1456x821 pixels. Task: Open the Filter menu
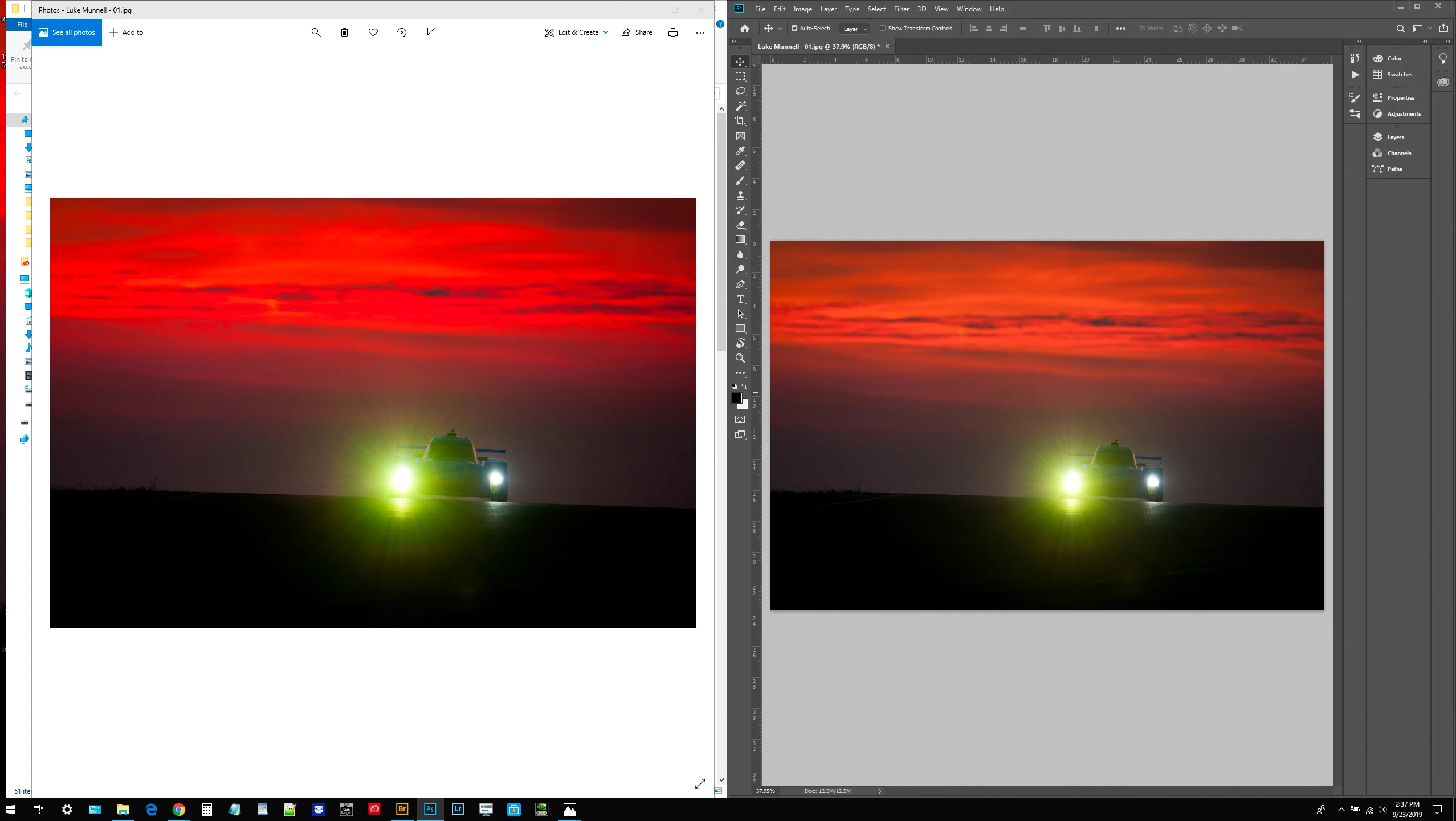click(901, 9)
